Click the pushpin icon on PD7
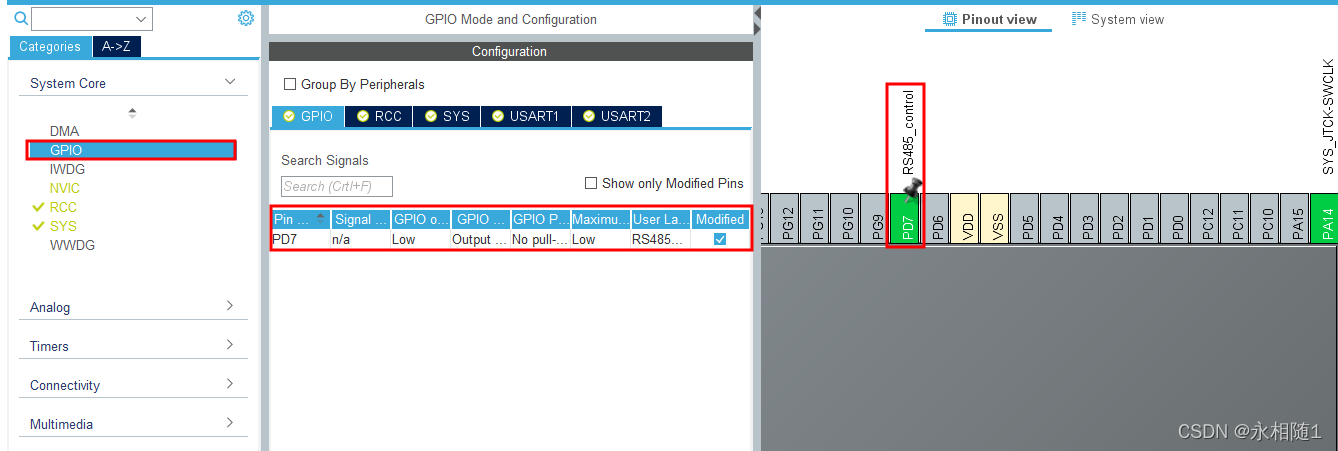 pos(911,190)
